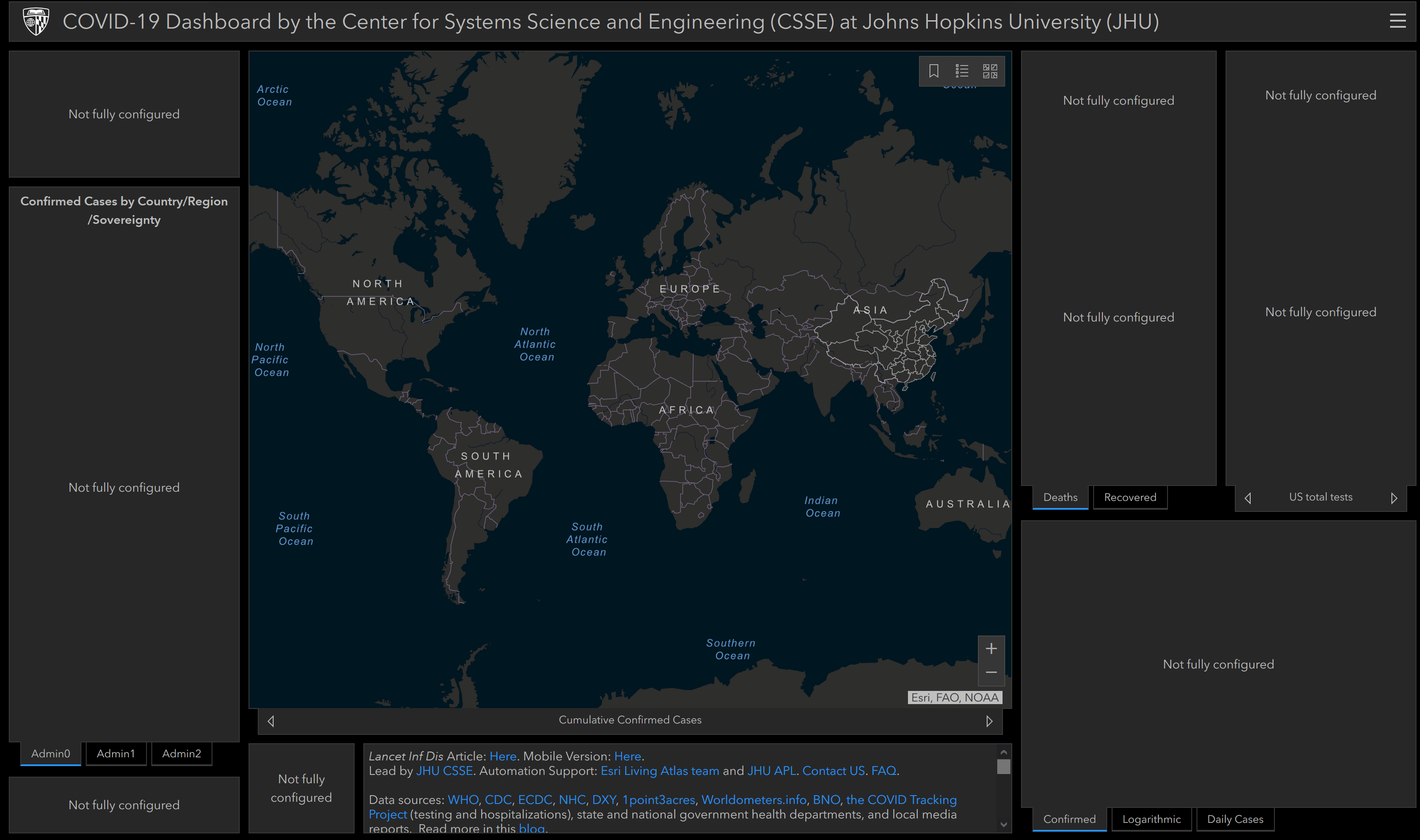Click the North Pacific Ocean map label
This screenshot has height=840, width=1420.
[x=270, y=359]
